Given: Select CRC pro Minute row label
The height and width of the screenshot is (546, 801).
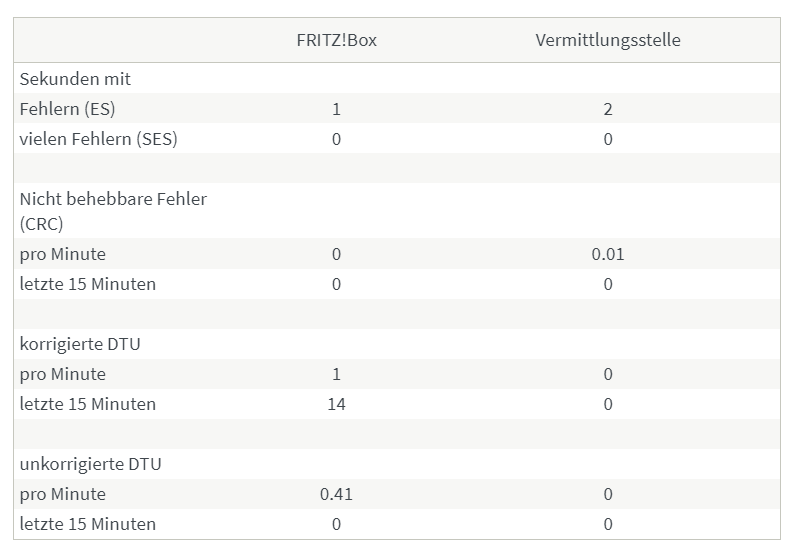Looking at the screenshot, I should [x=63, y=254].
